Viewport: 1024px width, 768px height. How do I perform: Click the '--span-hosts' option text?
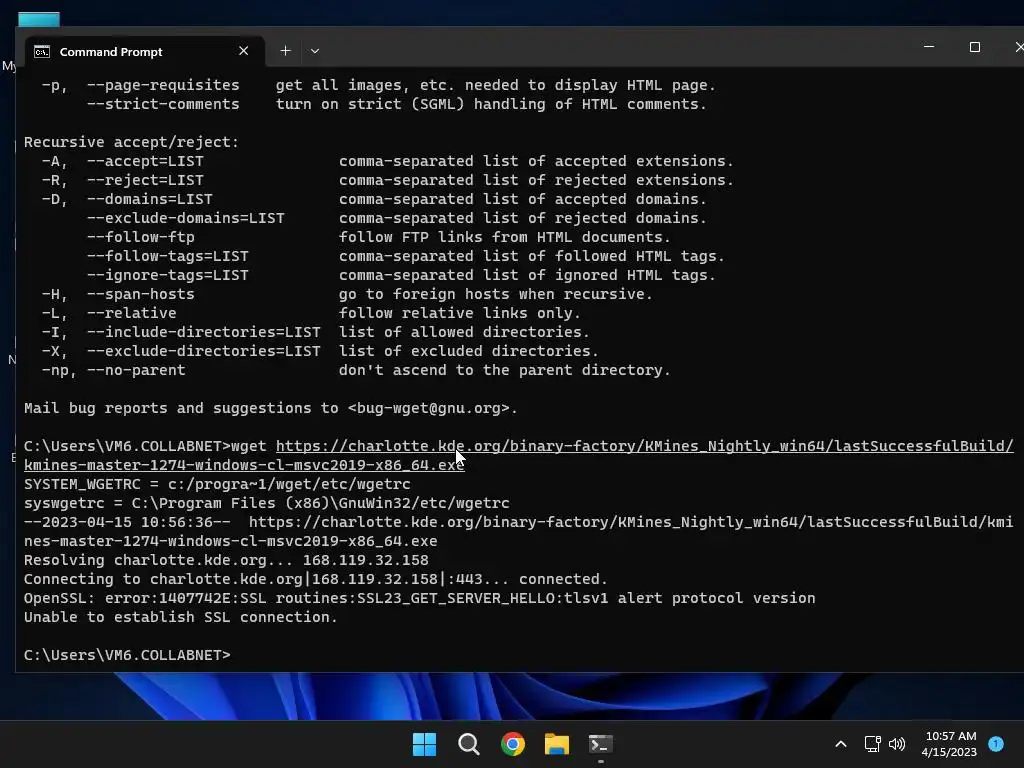[140, 294]
